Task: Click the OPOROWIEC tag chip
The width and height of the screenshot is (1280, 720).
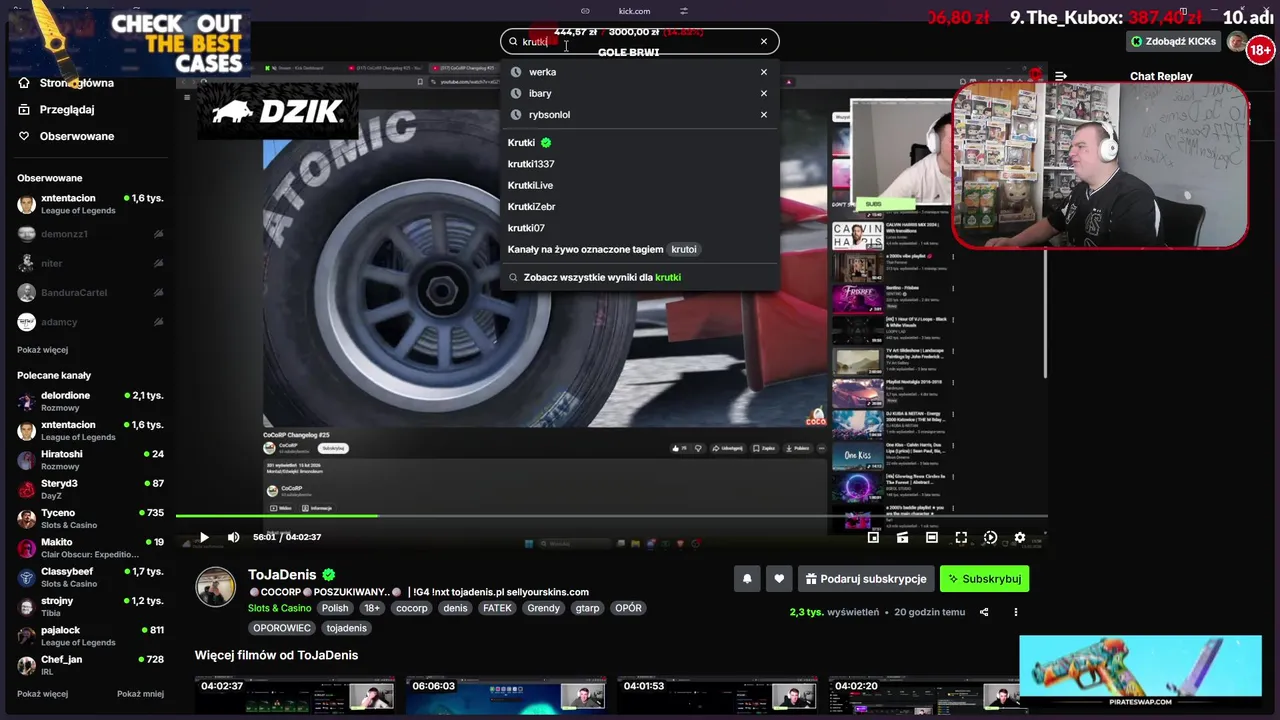Action: point(282,628)
